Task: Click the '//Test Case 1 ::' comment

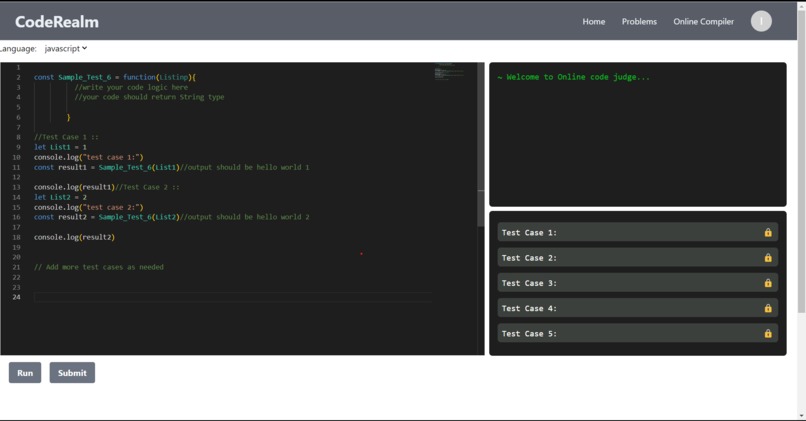Action: 66,137
